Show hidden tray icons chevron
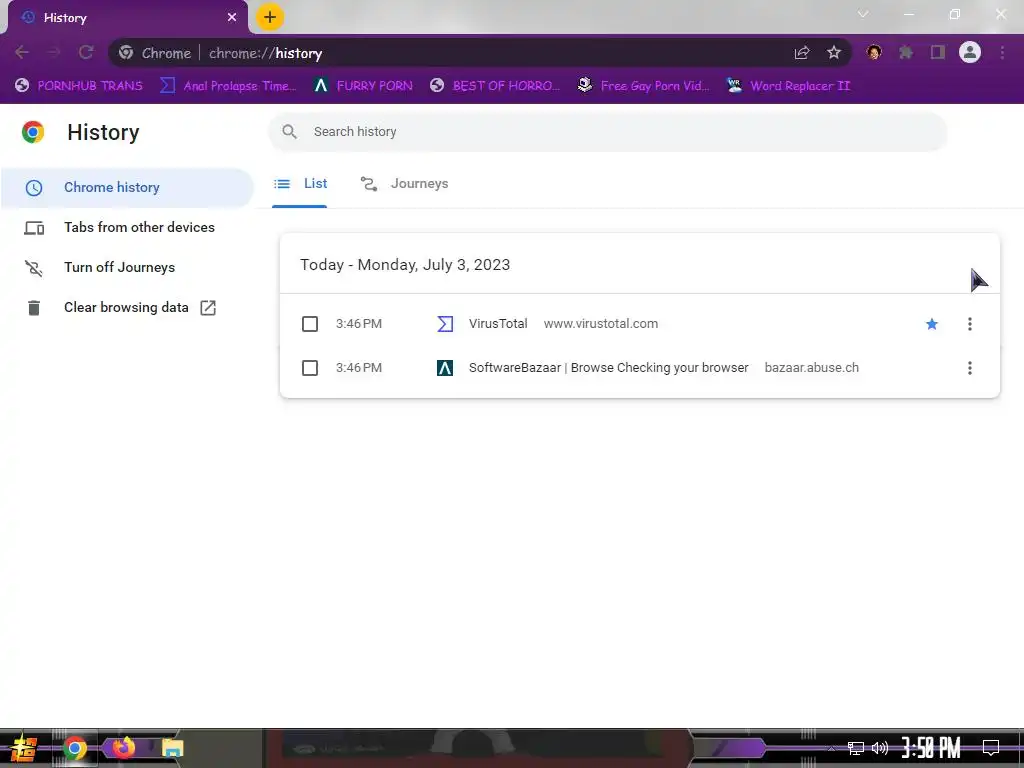Screen dimensions: 1024x768 [x=831, y=748]
